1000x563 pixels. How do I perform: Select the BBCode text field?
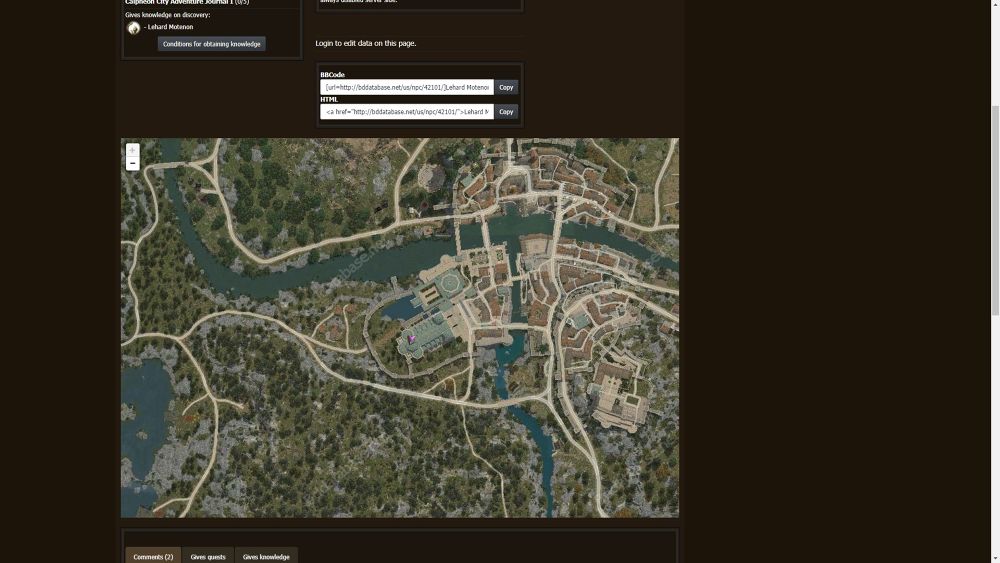pos(407,87)
